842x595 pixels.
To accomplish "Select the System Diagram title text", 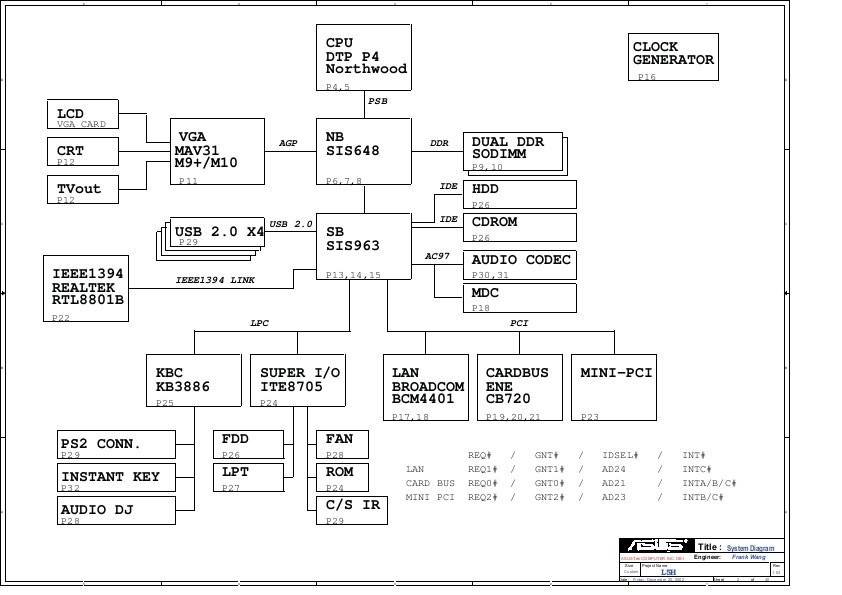I will point(750,548).
